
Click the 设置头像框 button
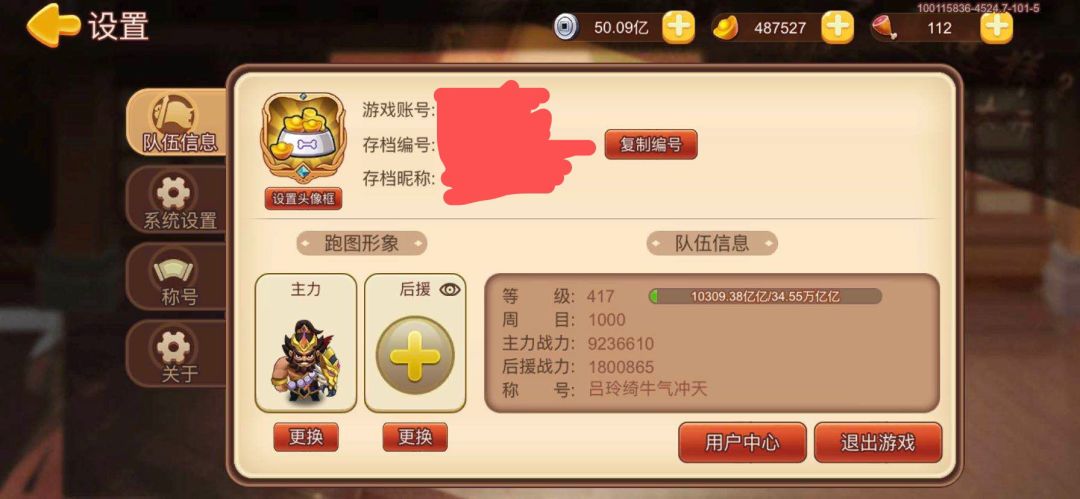click(303, 198)
